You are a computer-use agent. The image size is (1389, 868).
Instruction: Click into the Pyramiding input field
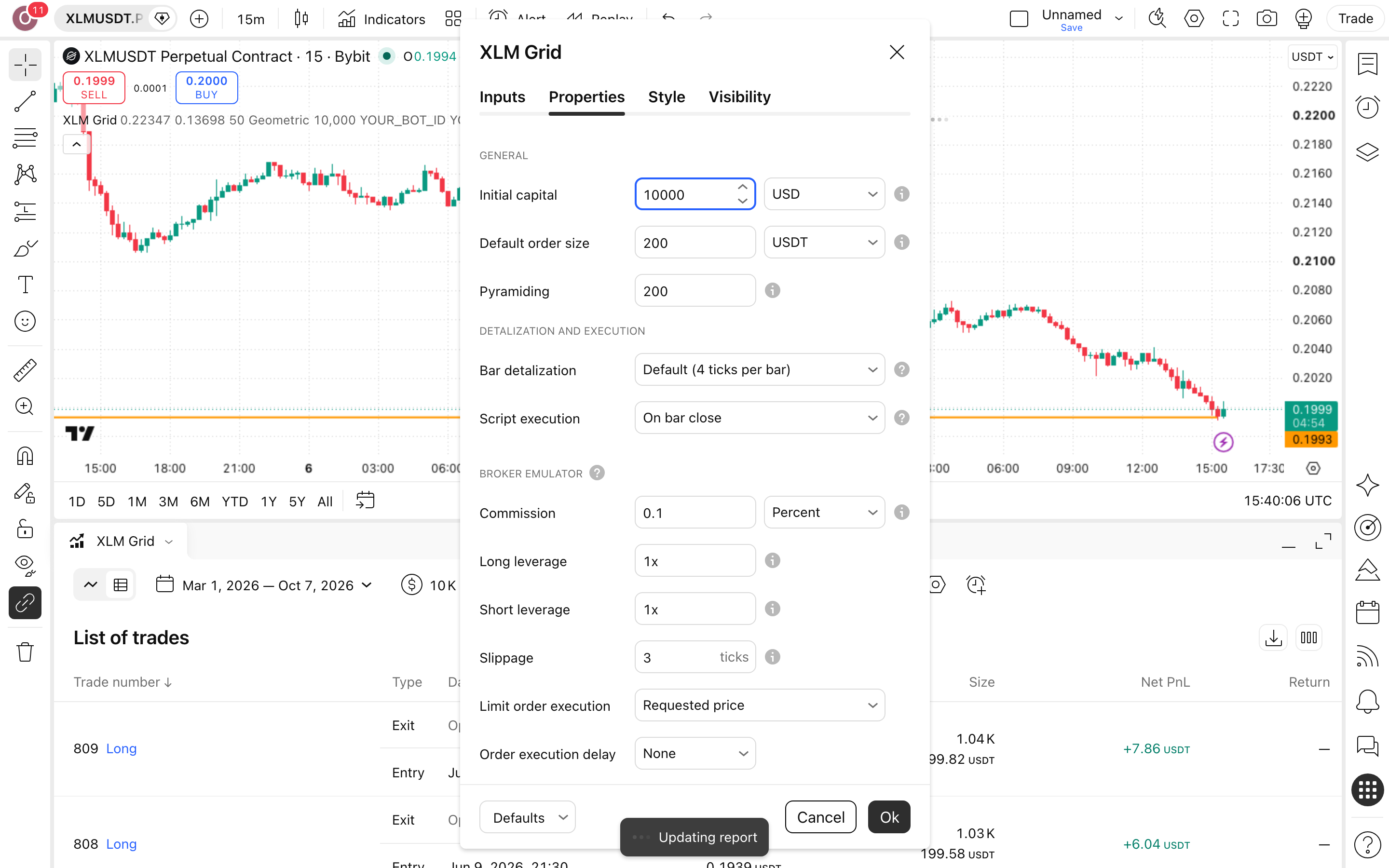tap(695, 290)
